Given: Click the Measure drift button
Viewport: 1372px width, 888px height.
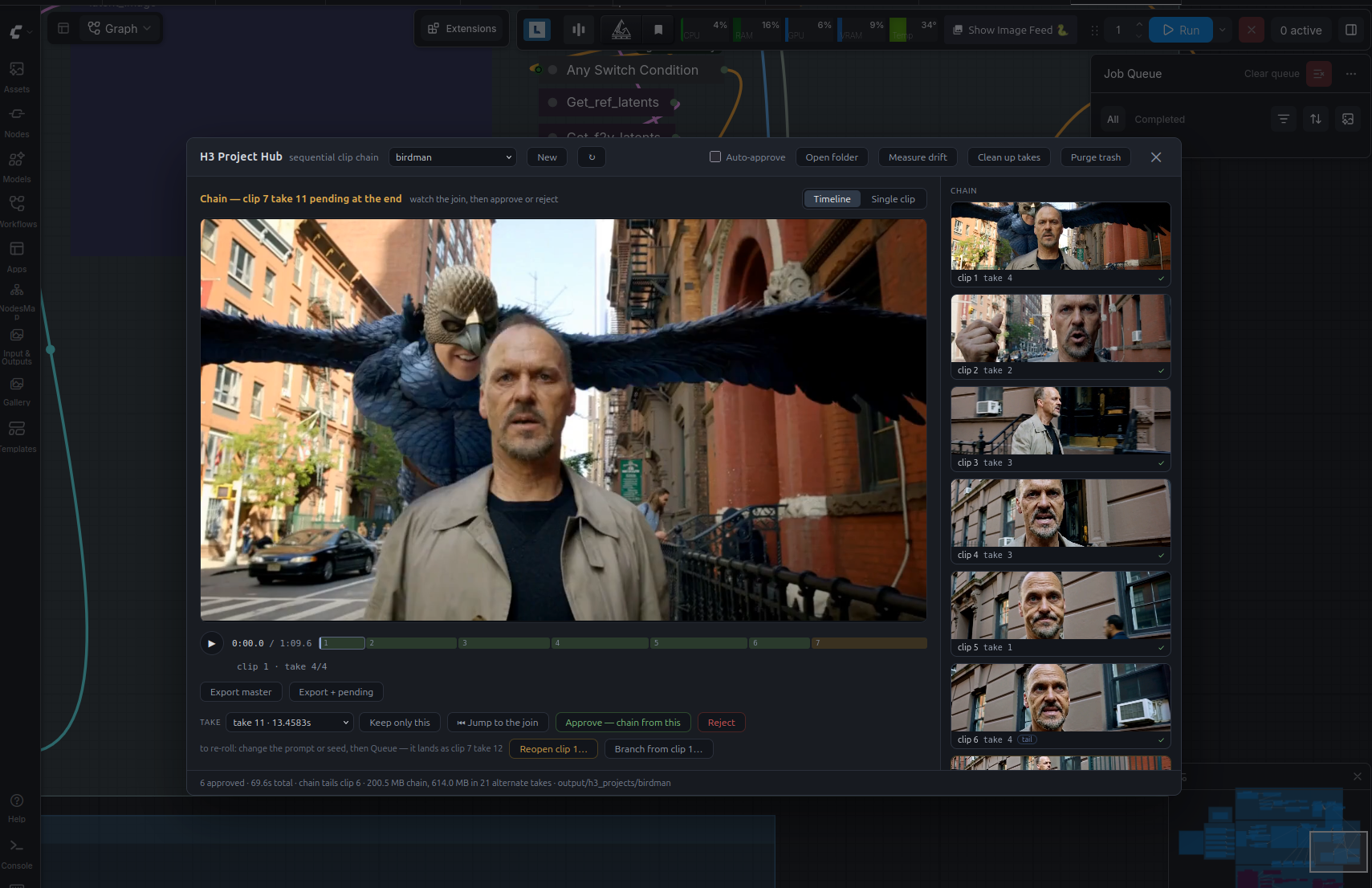Looking at the screenshot, I should tap(918, 157).
